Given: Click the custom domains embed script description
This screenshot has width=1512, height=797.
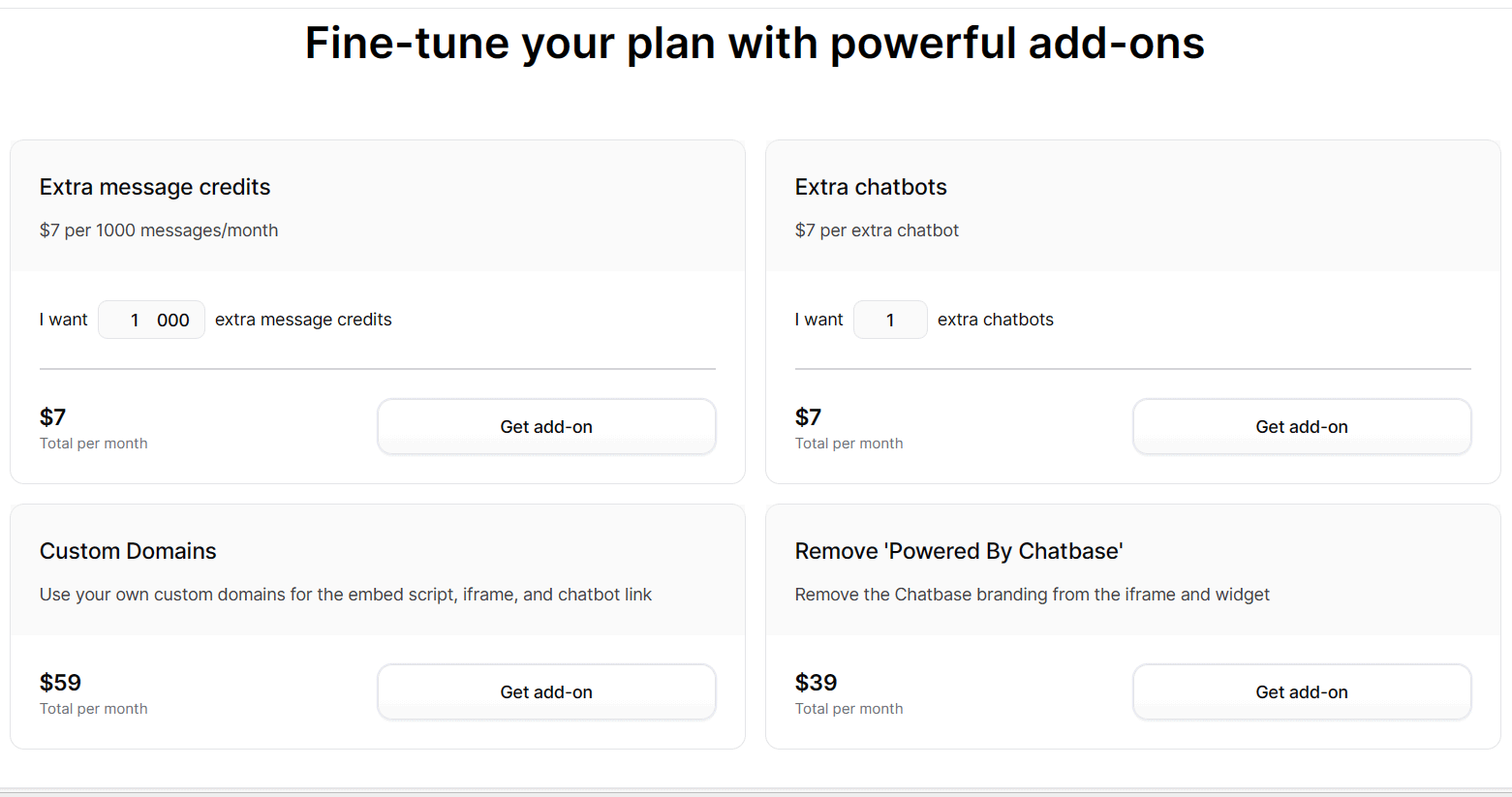Looking at the screenshot, I should click(346, 595).
